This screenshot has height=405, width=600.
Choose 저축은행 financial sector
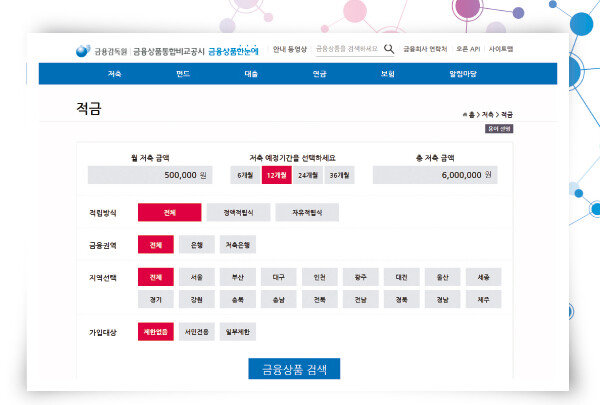coord(237,245)
